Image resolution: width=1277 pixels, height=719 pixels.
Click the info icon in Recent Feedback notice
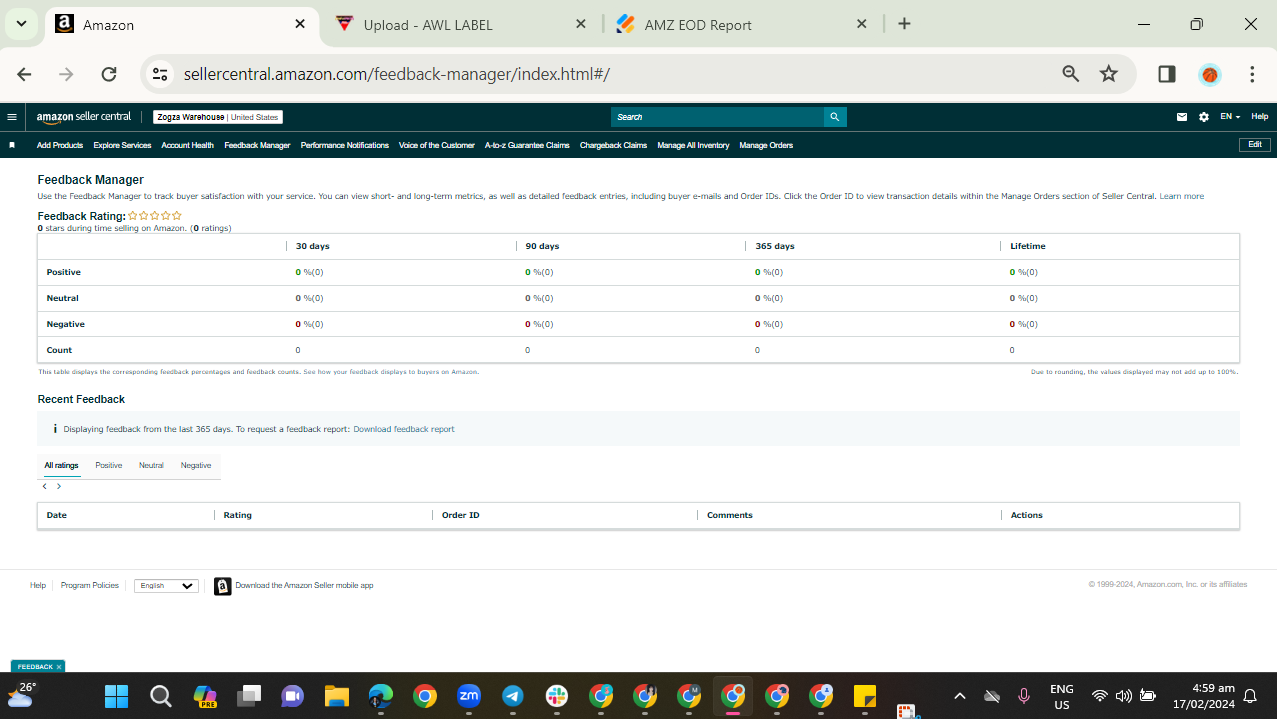pyautogui.click(x=55, y=429)
